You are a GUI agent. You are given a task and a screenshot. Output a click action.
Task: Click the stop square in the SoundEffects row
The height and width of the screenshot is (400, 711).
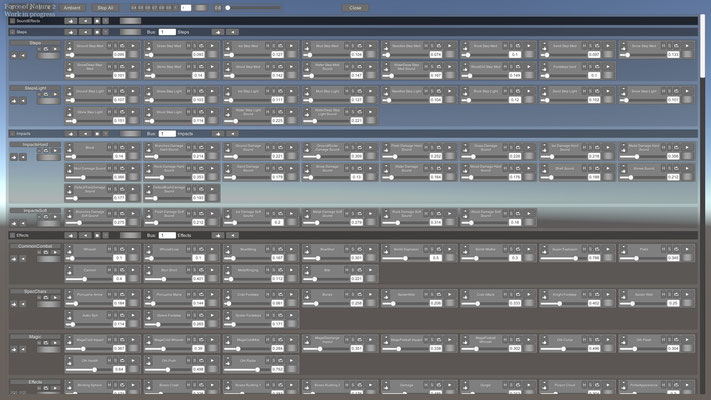[x=97, y=21]
